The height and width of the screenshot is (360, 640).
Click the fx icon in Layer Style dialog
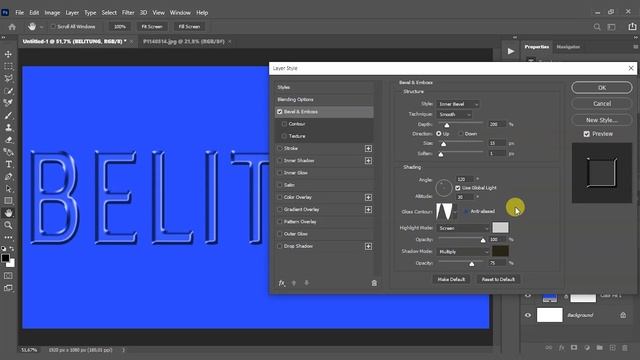tap(282, 283)
